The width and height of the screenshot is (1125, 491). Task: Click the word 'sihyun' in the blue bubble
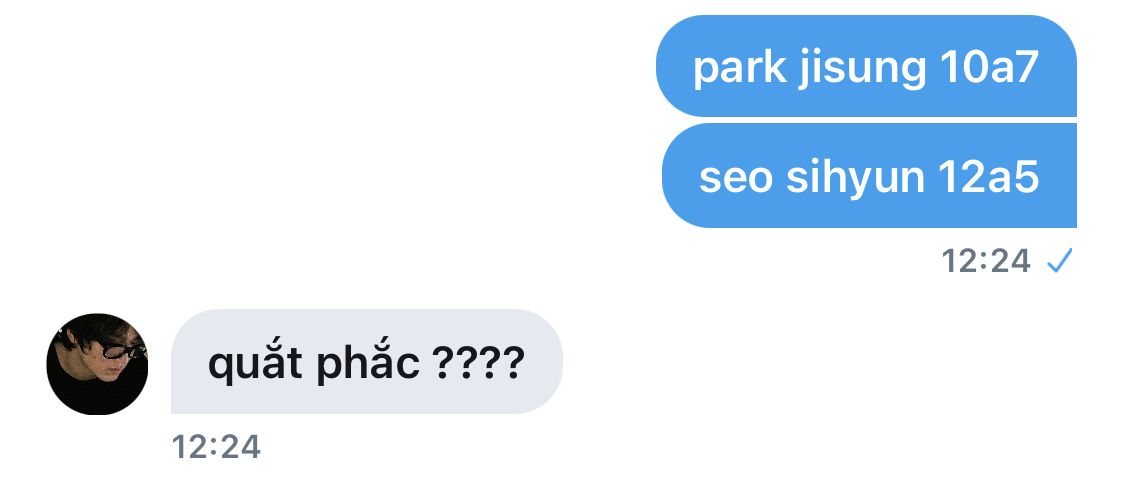(x=855, y=179)
